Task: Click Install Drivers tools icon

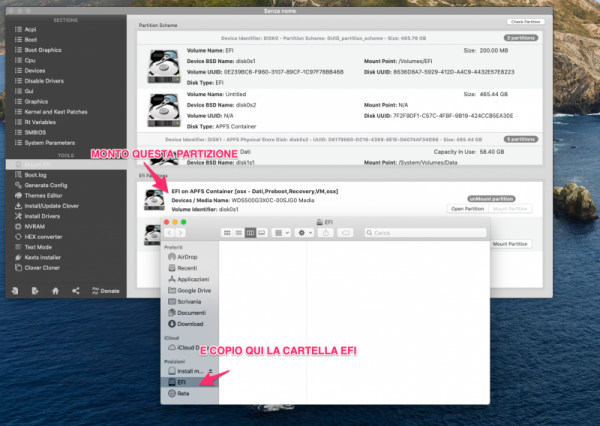Action: pos(18,216)
